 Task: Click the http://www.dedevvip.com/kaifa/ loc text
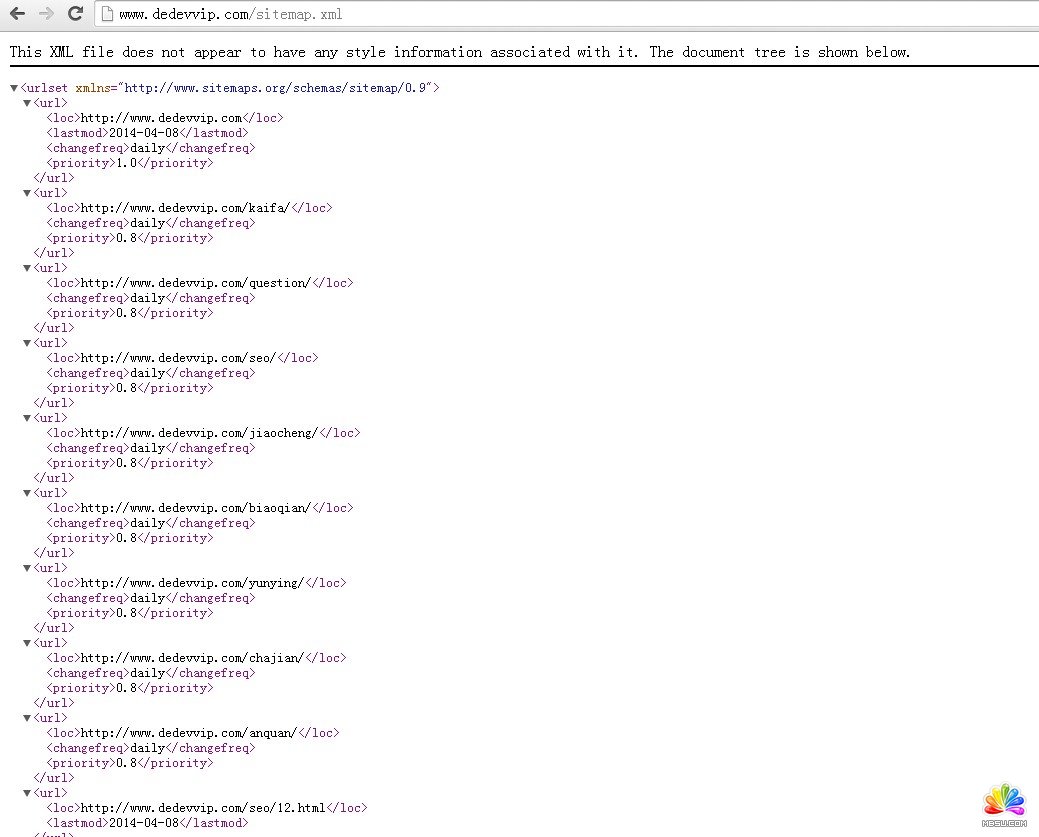[185, 208]
